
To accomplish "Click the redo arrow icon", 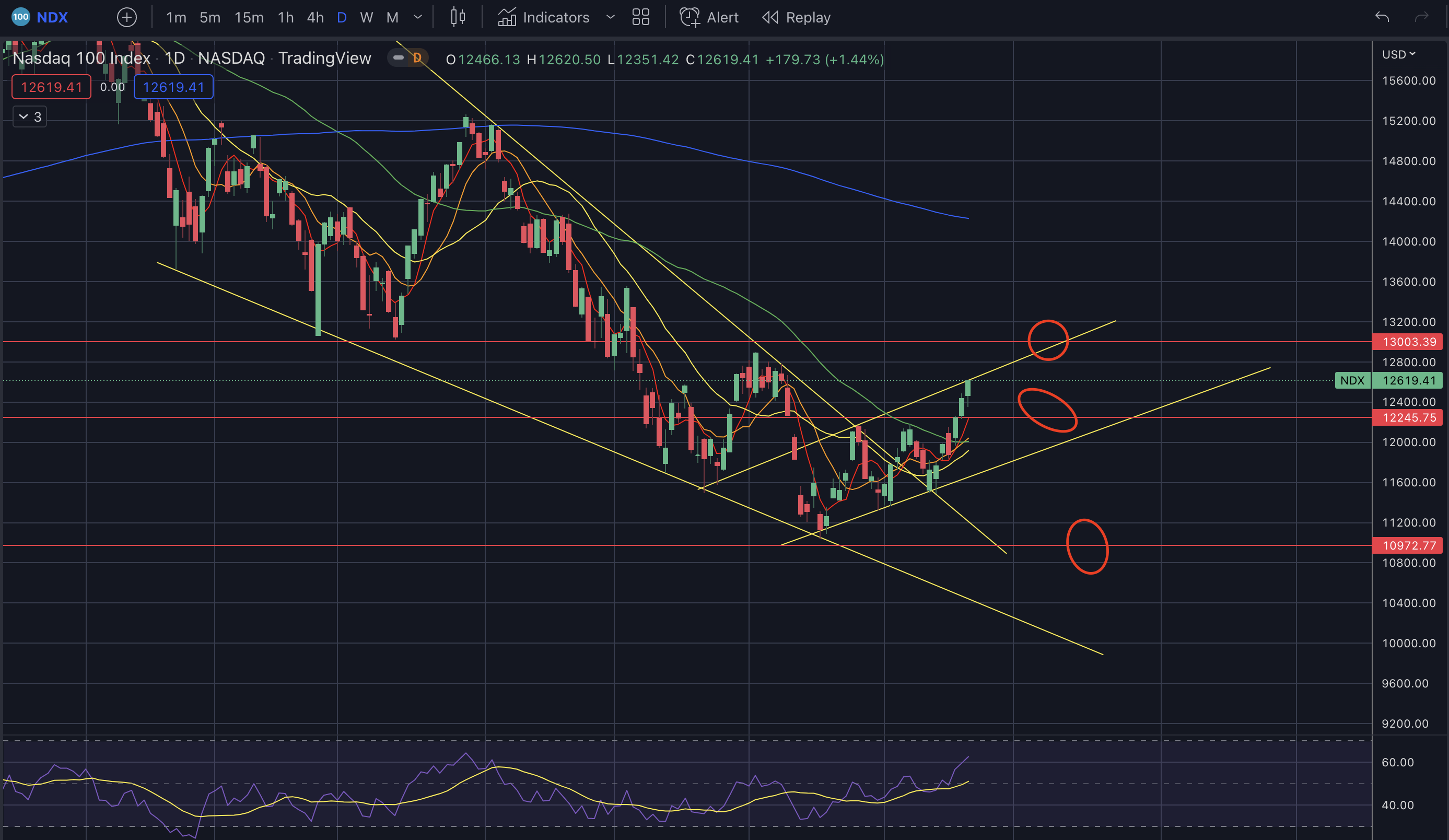I will [x=1421, y=17].
